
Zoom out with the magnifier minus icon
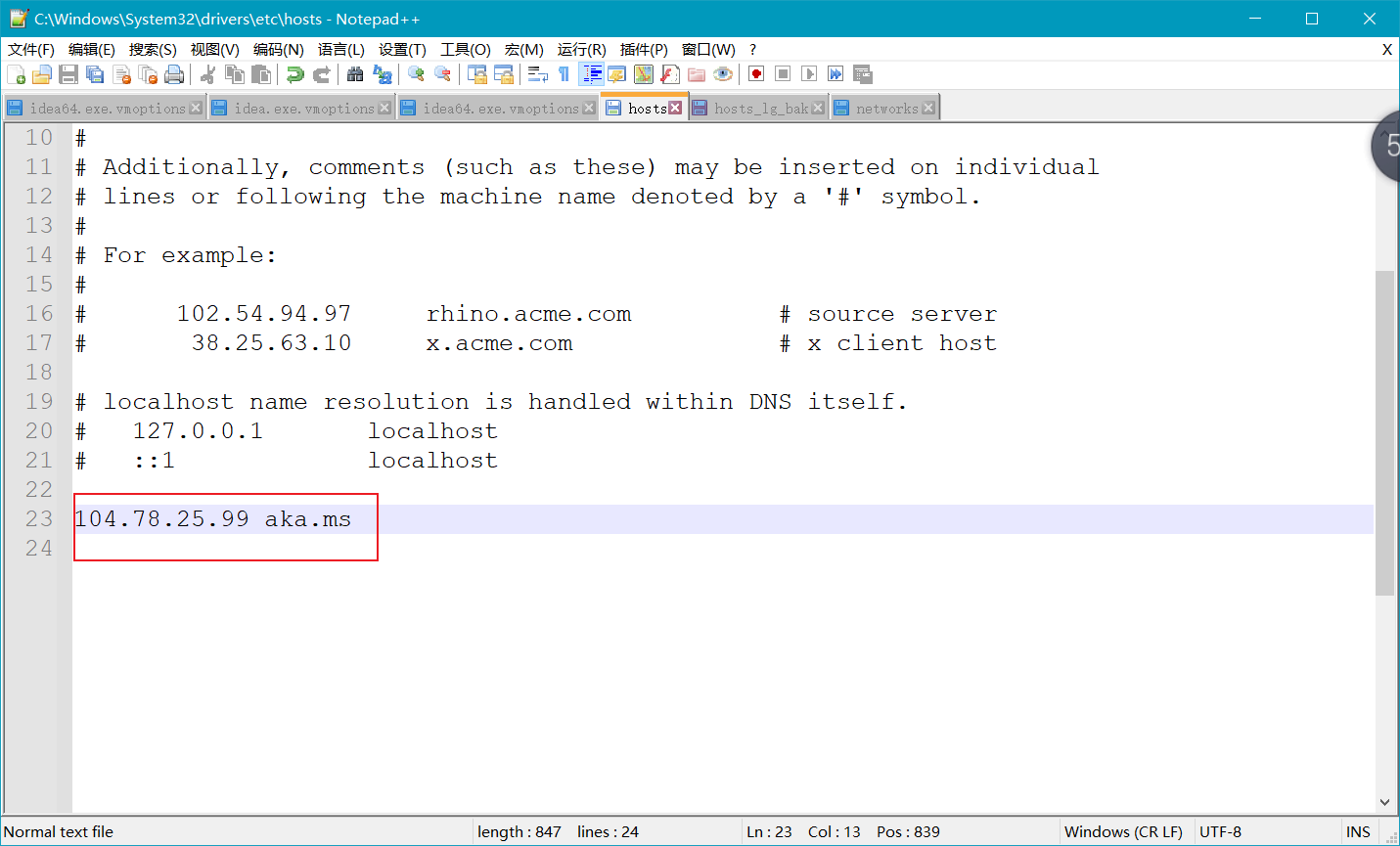click(442, 74)
